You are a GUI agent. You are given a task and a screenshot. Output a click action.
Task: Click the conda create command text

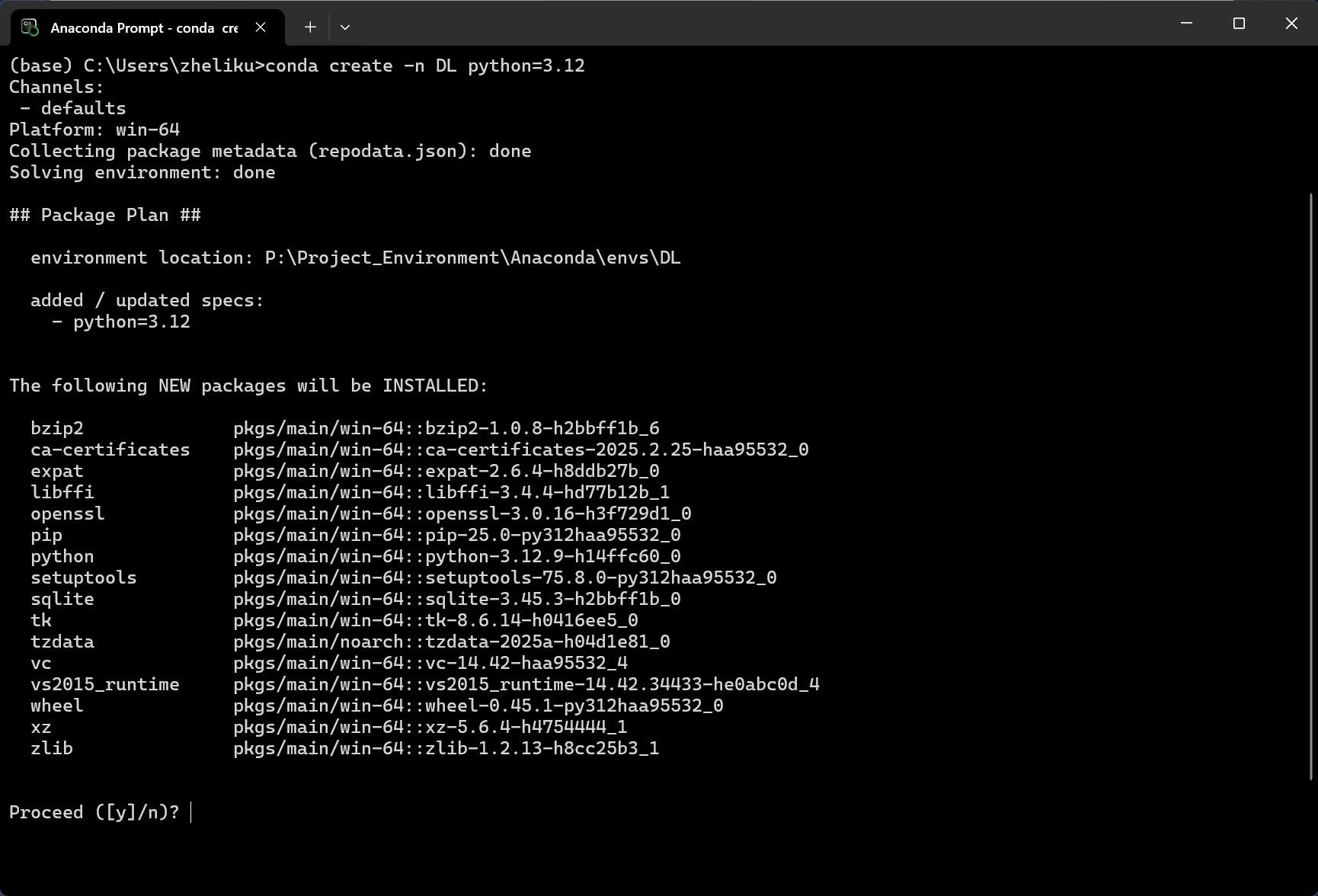click(425, 66)
